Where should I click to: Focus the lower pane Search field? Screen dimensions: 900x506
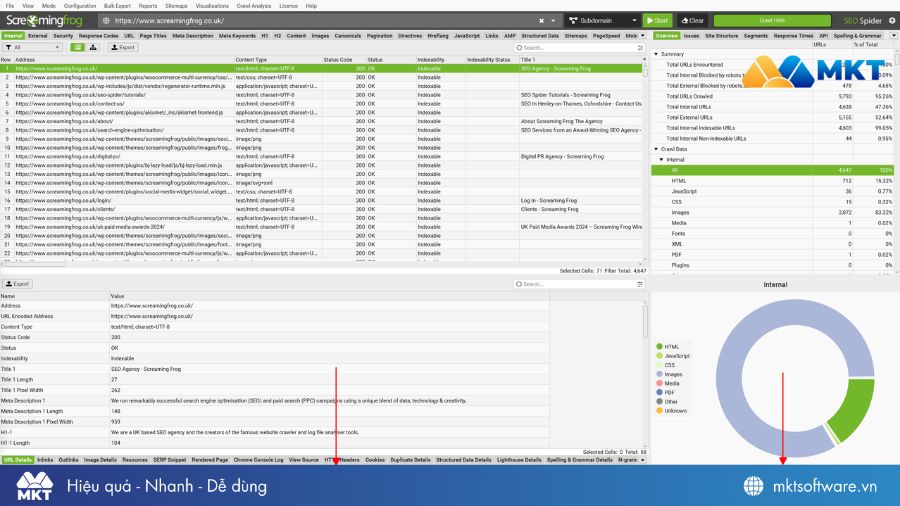point(579,284)
